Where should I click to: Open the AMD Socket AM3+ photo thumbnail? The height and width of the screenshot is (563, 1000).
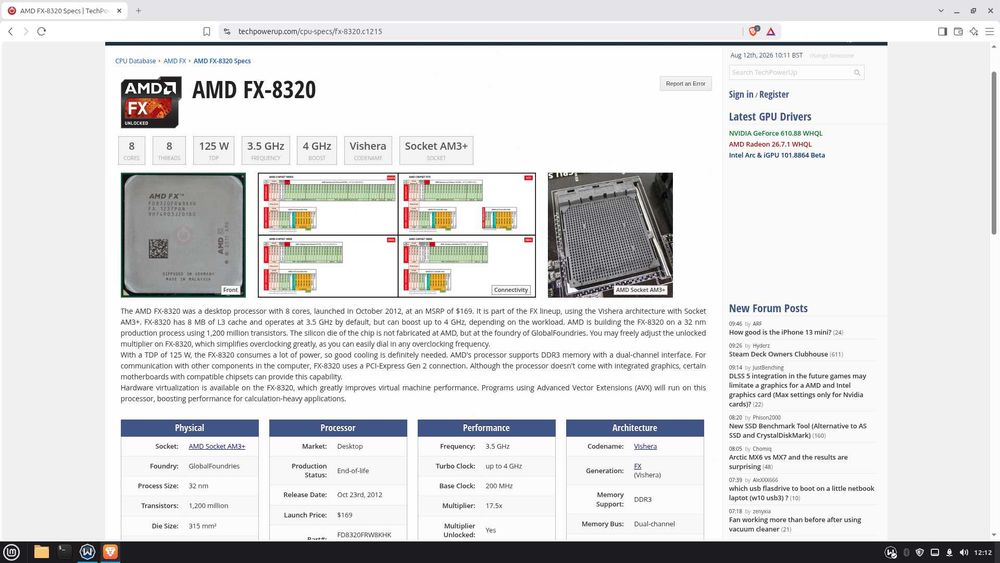pos(610,235)
